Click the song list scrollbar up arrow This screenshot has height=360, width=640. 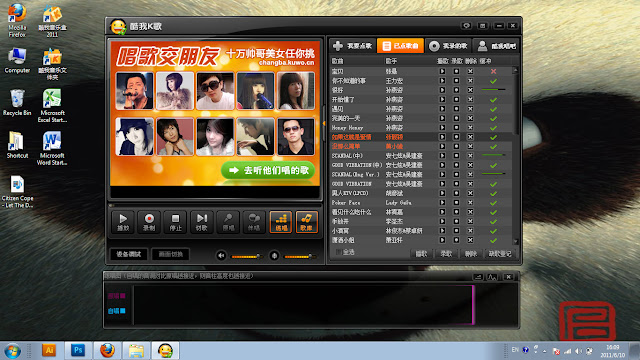pos(516,70)
